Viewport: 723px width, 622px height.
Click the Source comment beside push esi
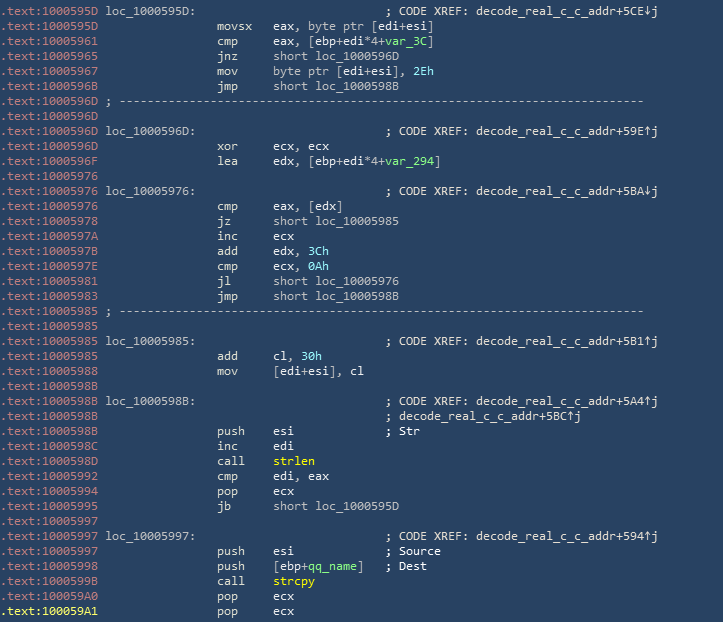coord(419,551)
